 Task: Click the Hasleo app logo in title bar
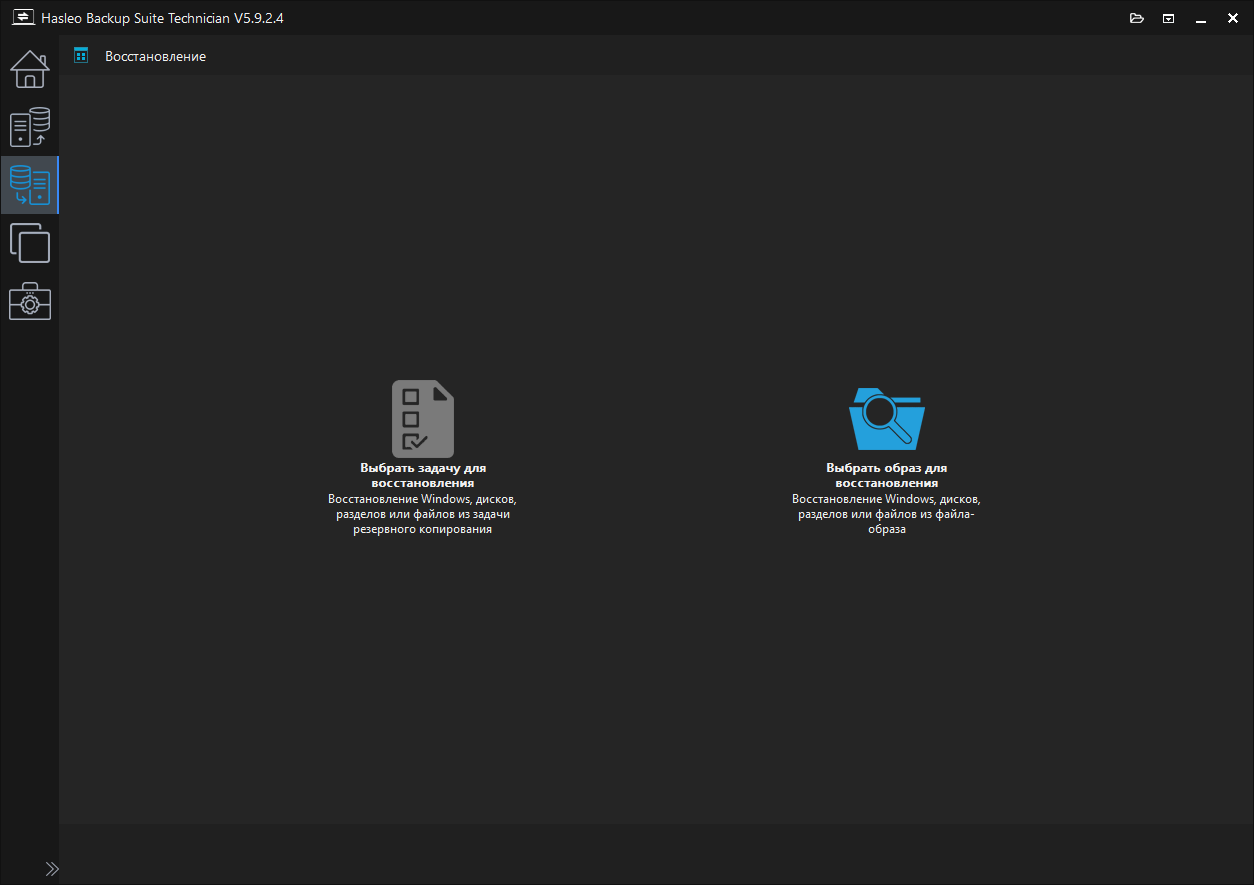22,18
